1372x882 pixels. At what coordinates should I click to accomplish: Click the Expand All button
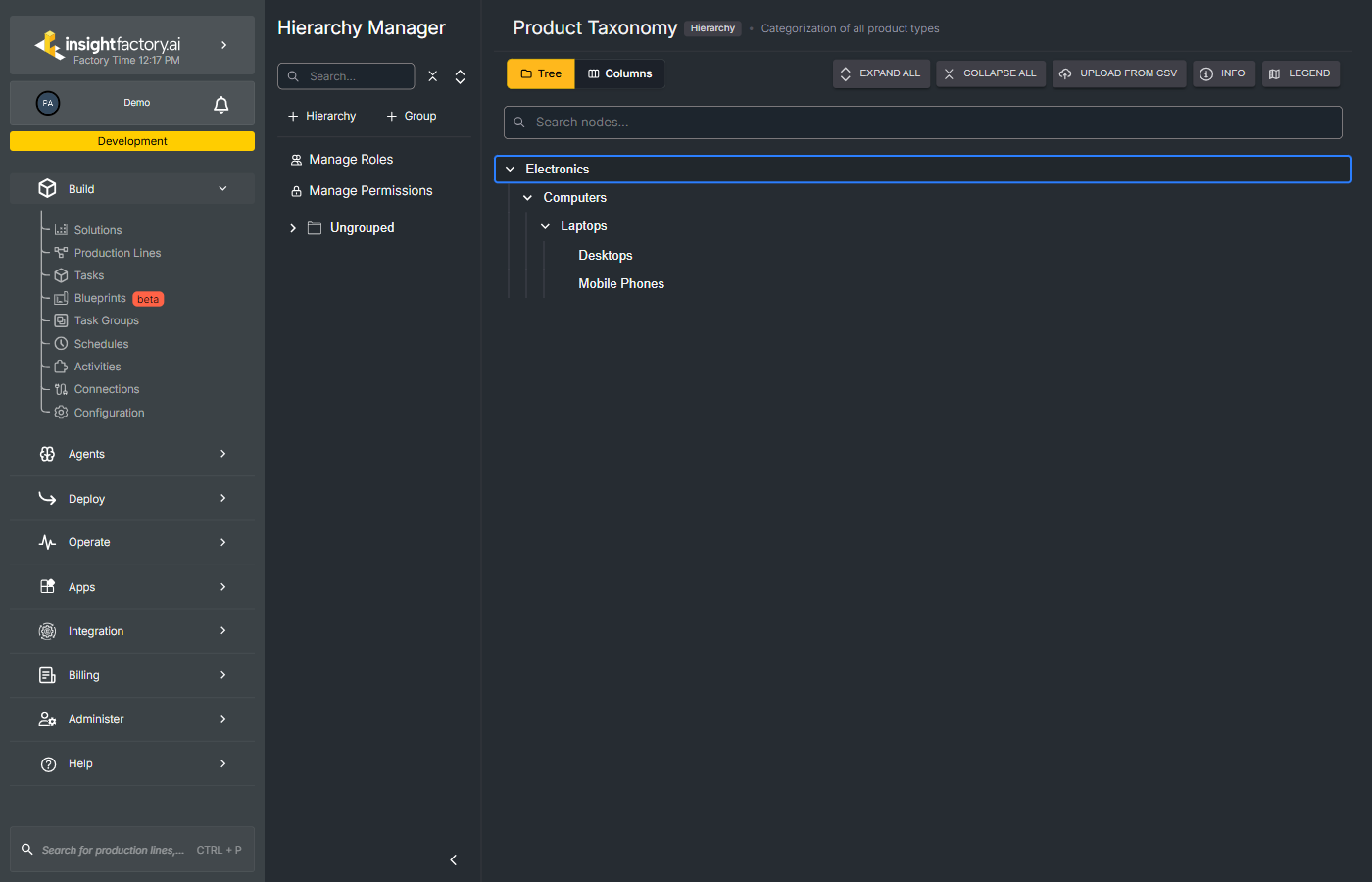click(881, 73)
